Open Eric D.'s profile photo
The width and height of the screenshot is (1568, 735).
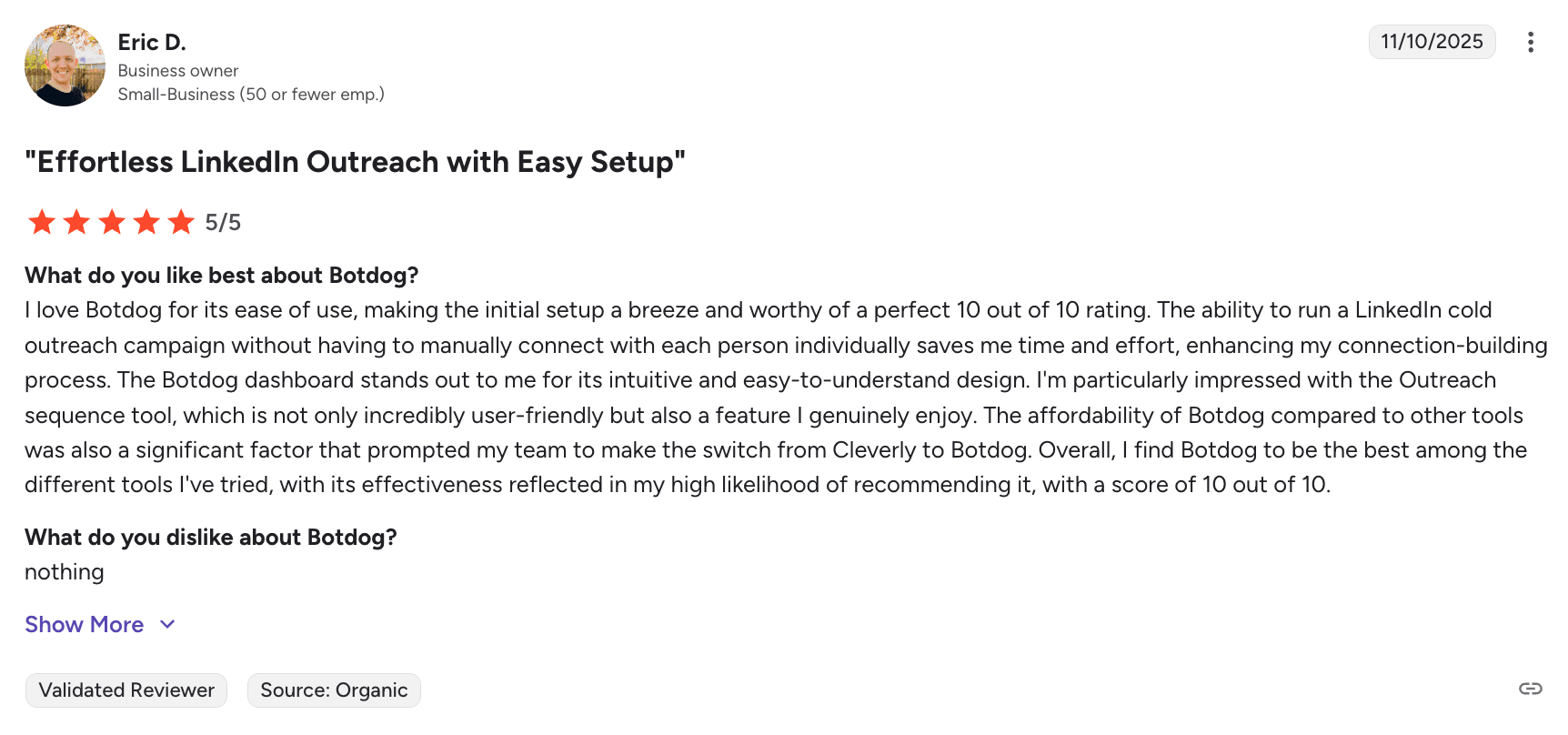65,65
